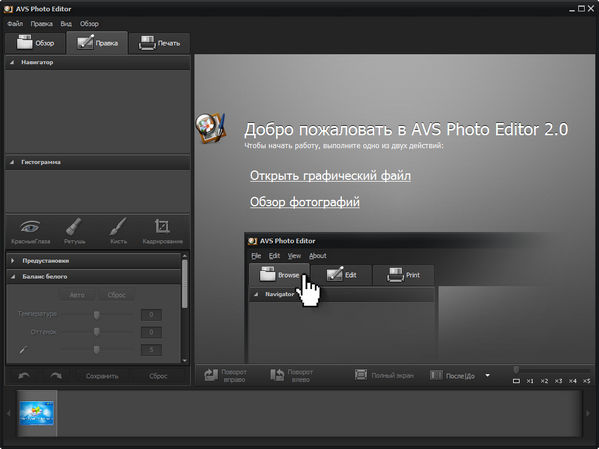The image size is (599, 449).
Task: Click the Сохранить save button
Action: 102,376
